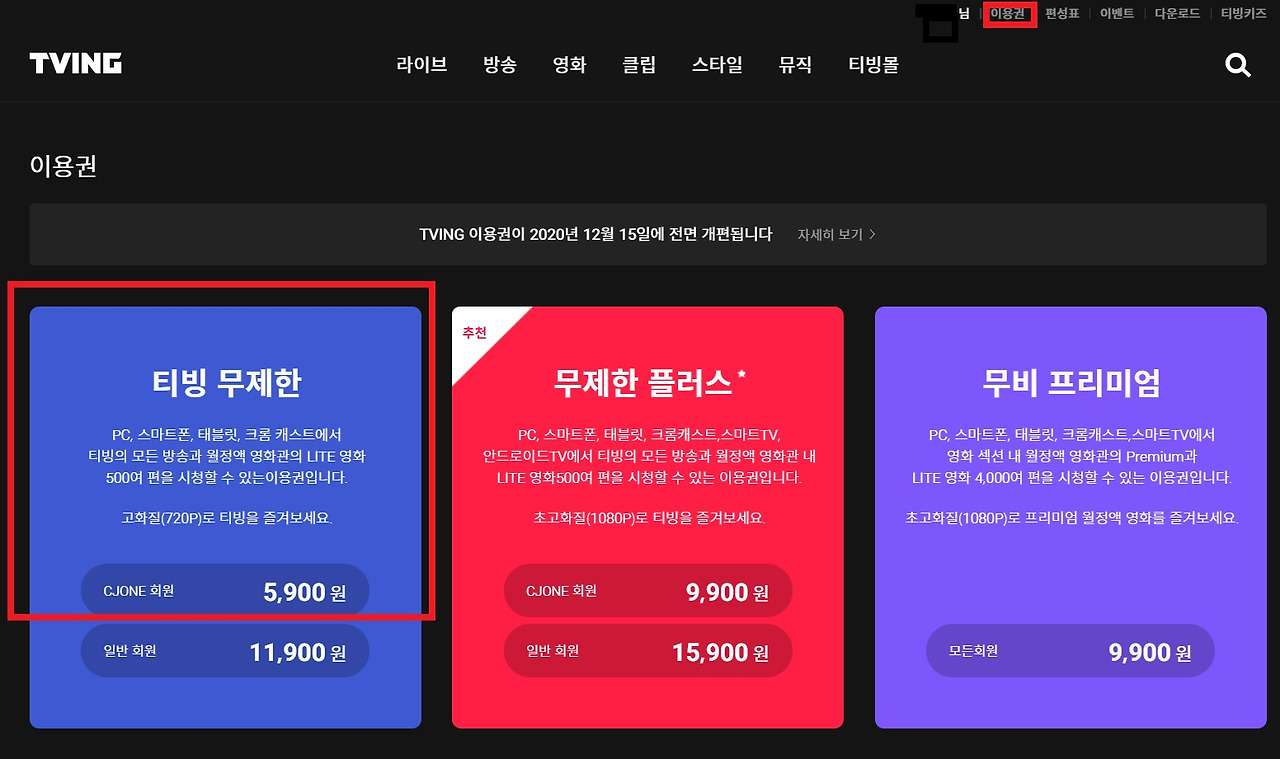Open 이벤트 in top bar
Screen dimensions: 1280x759
tap(1117, 14)
